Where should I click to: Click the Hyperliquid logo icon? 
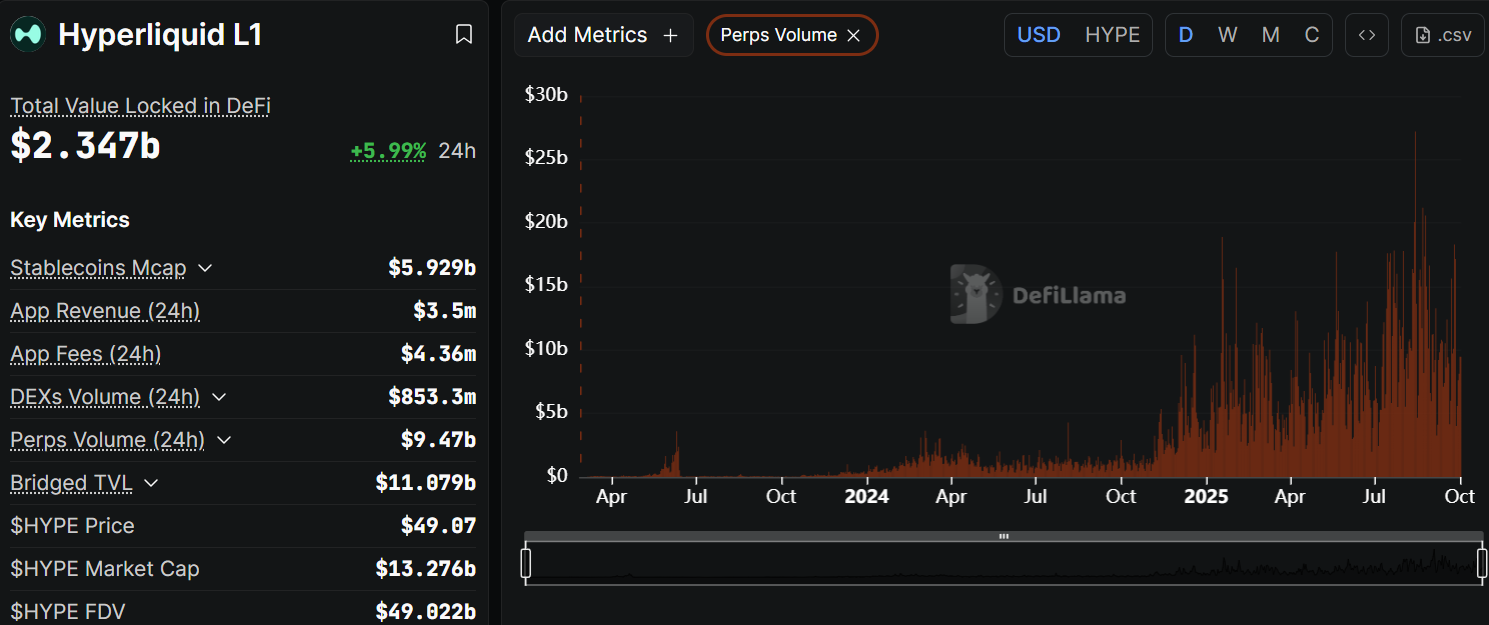pyautogui.click(x=27, y=35)
